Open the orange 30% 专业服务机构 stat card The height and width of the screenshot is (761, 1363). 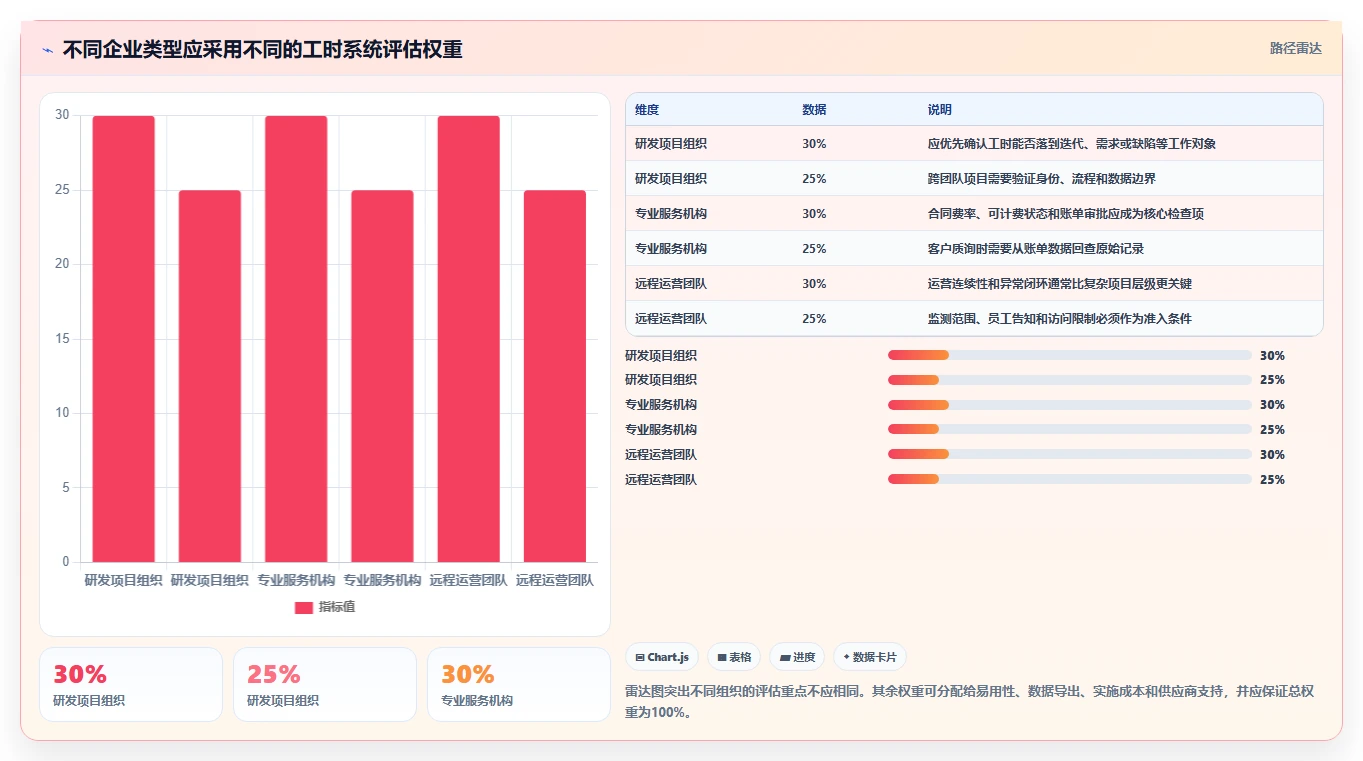click(x=519, y=684)
